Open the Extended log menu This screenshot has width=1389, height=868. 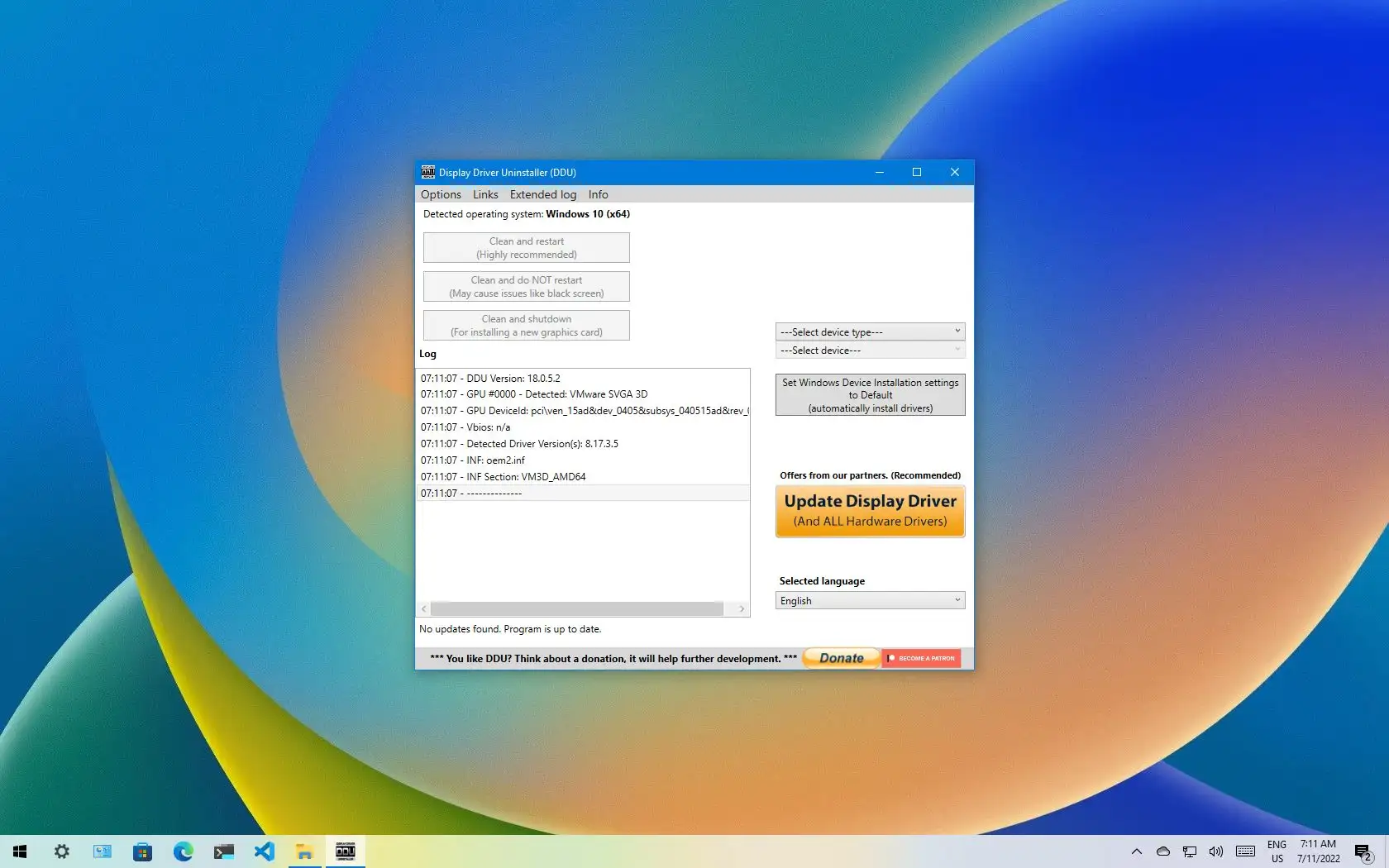click(x=542, y=194)
